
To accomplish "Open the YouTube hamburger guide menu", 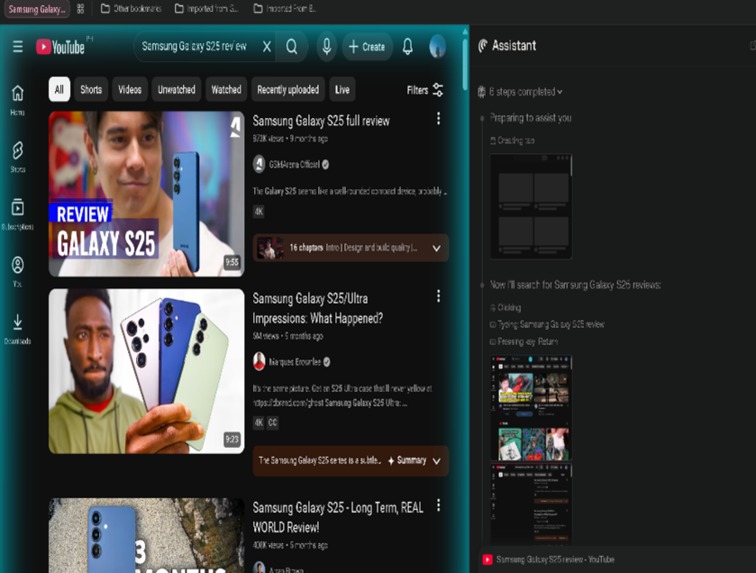I will [18, 47].
